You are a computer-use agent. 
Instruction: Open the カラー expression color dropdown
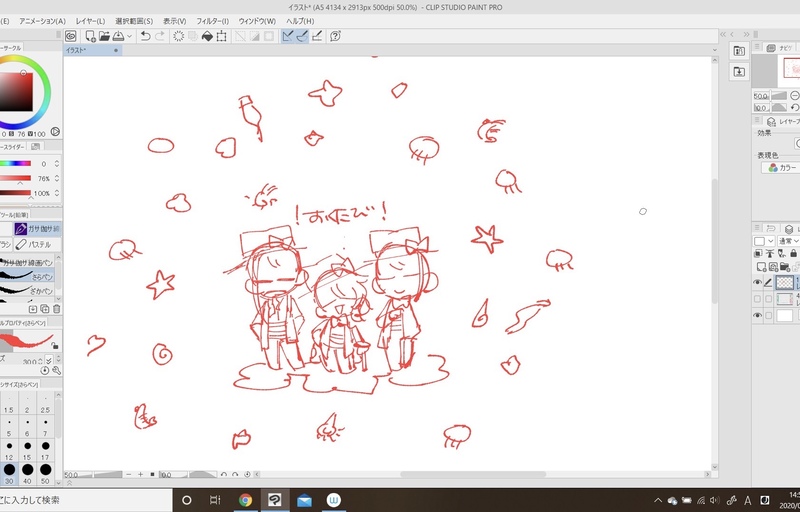(781, 167)
